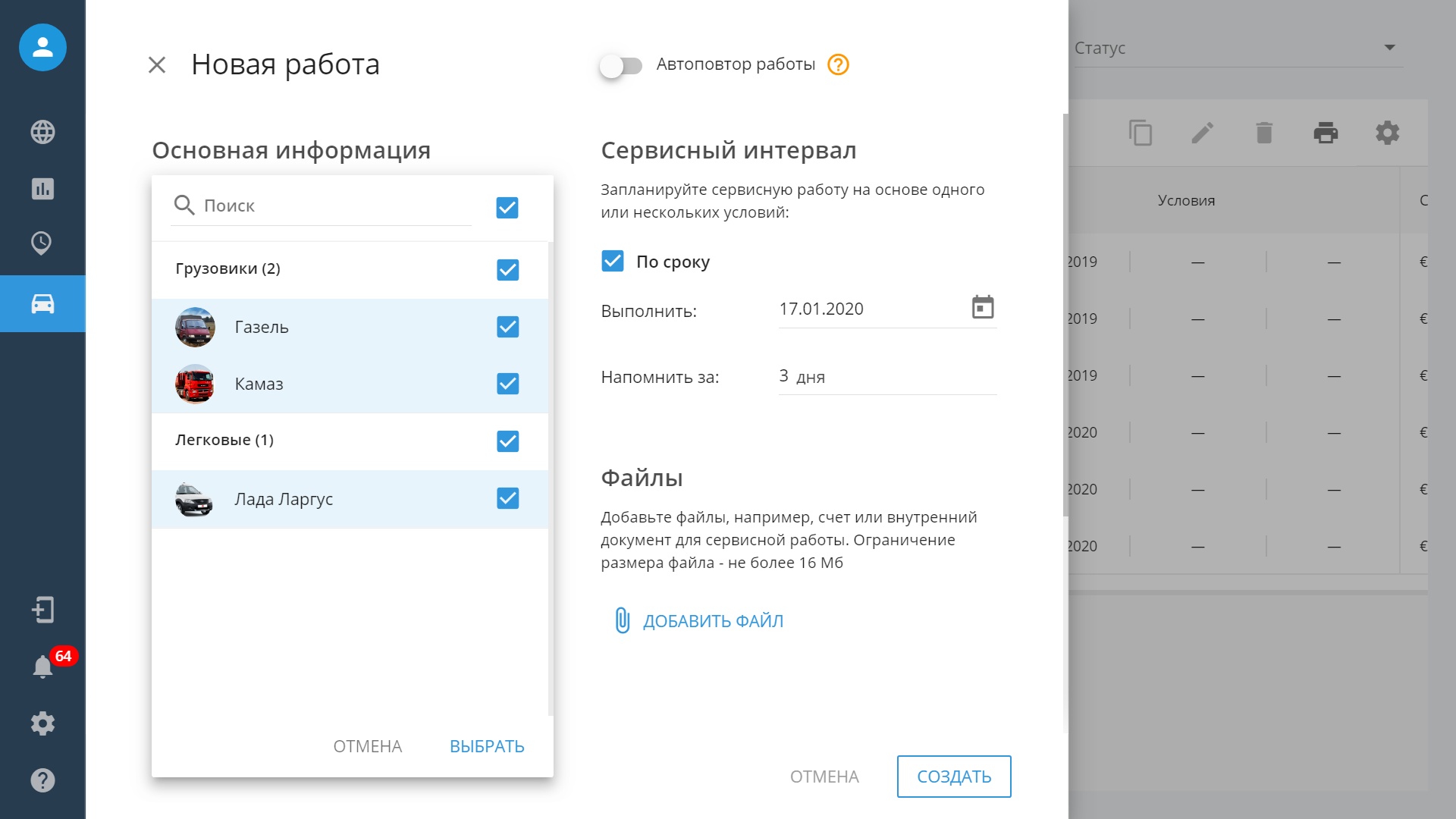Uncheck the Газель vehicle checkbox
This screenshot has height=819, width=1456.
[507, 327]
